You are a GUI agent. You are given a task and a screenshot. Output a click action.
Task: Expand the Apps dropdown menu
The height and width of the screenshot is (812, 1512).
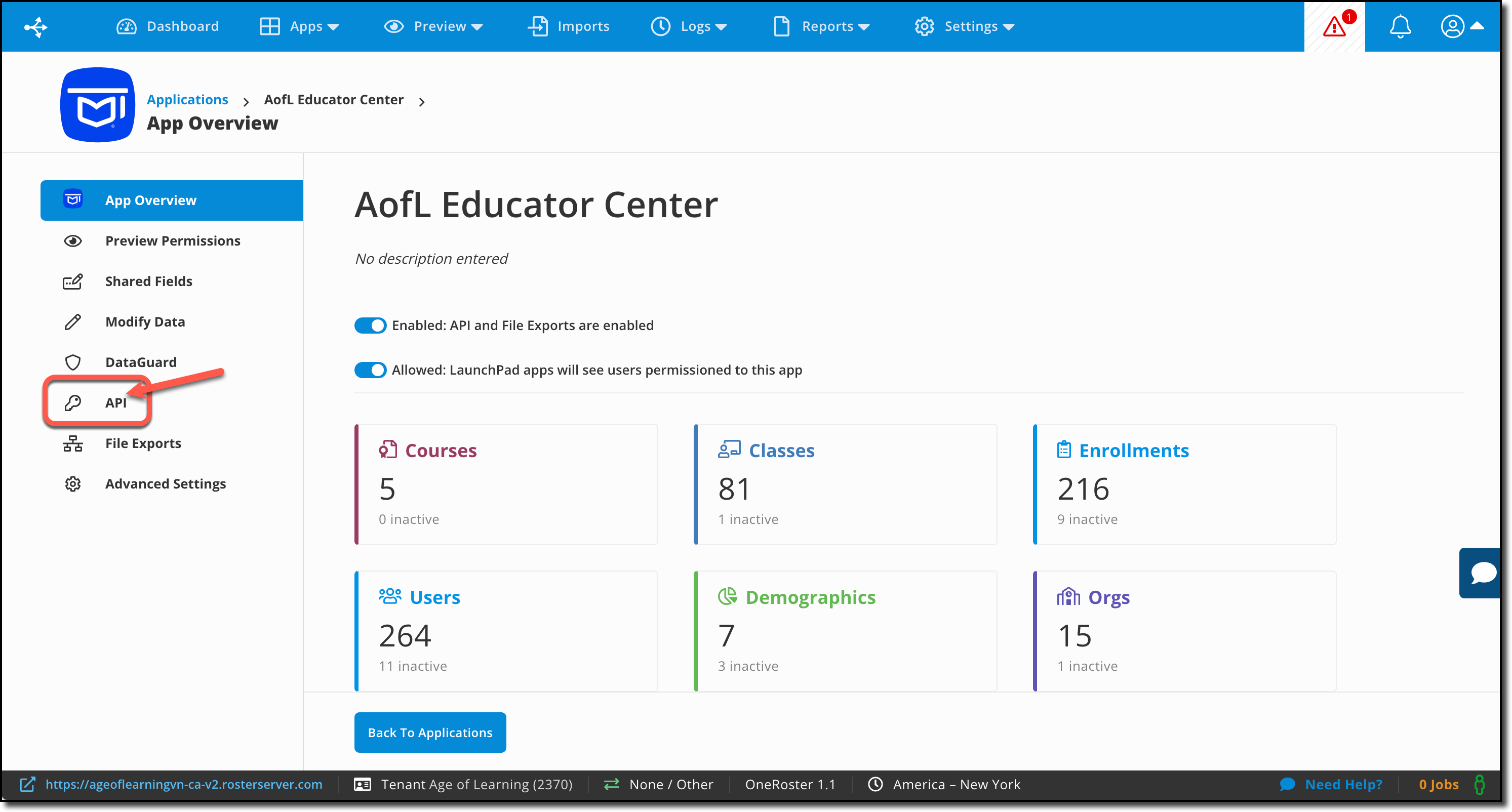click(333, 27)
